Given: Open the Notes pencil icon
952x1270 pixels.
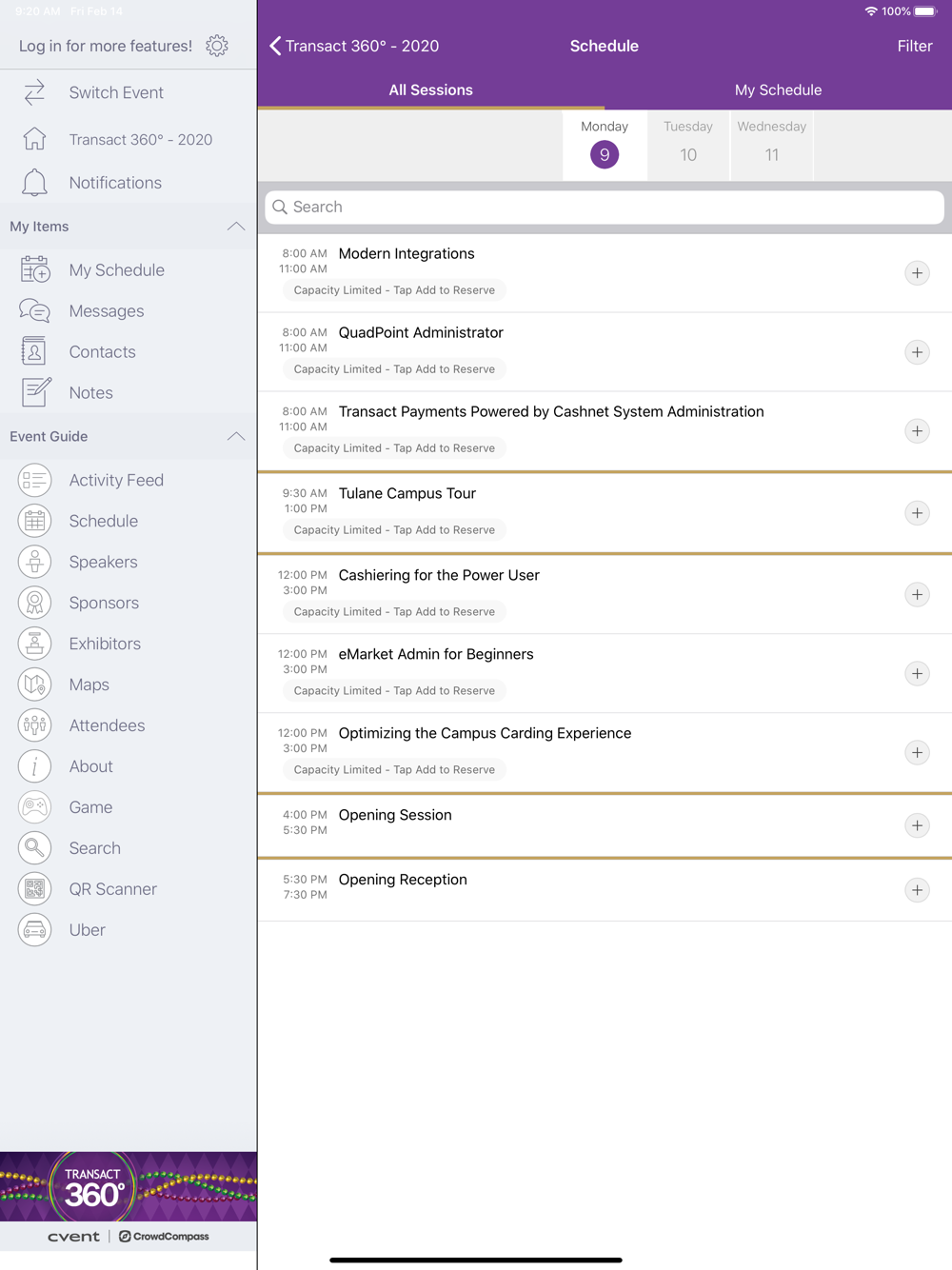Looking at the screenshot, I should (x=36, y=392).
